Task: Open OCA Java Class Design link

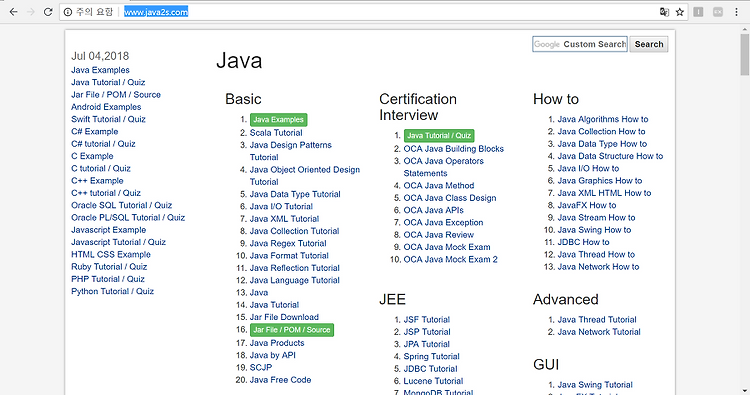Action: [x=450, y=198]
